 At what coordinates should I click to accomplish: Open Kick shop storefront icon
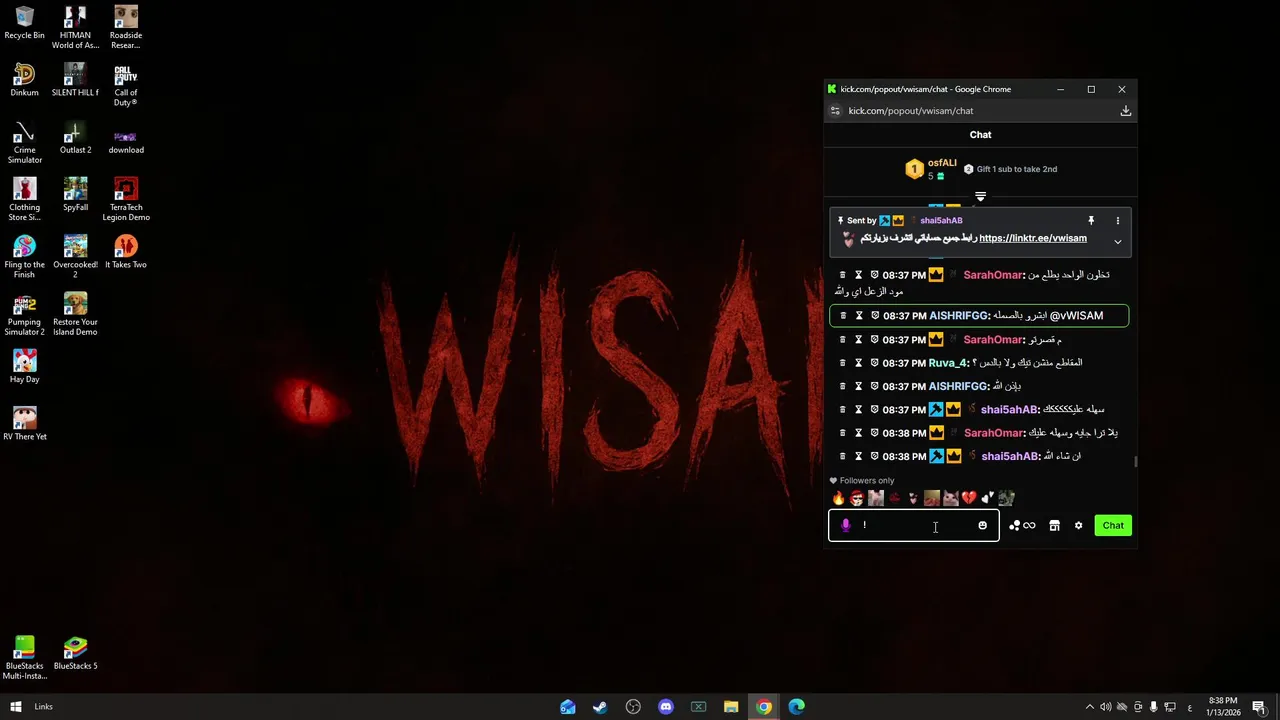click(x=1054, y=525)
